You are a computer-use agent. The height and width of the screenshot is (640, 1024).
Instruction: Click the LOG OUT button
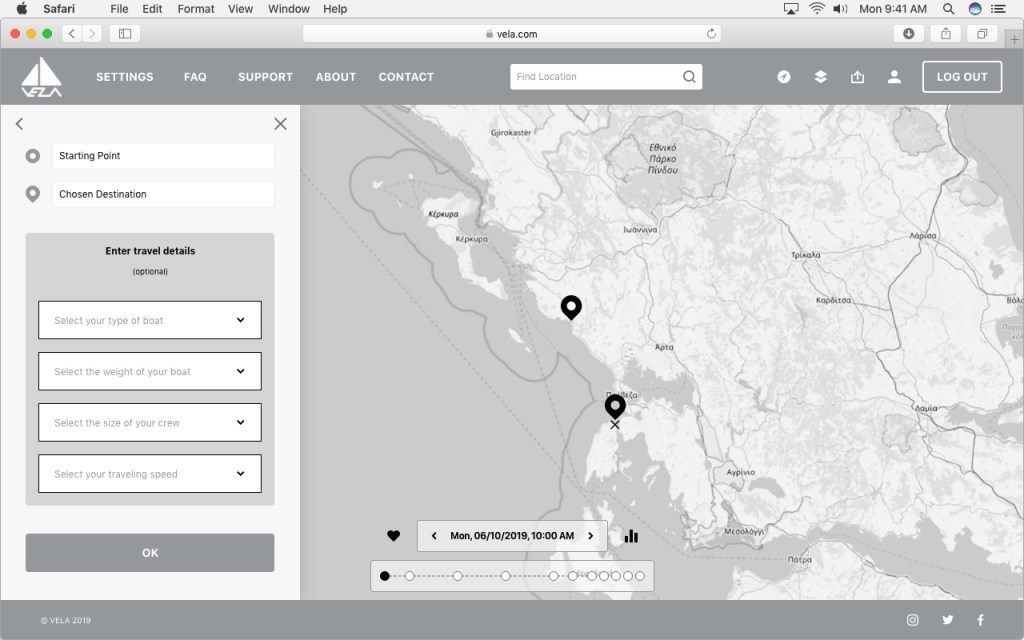coord(961,77)
